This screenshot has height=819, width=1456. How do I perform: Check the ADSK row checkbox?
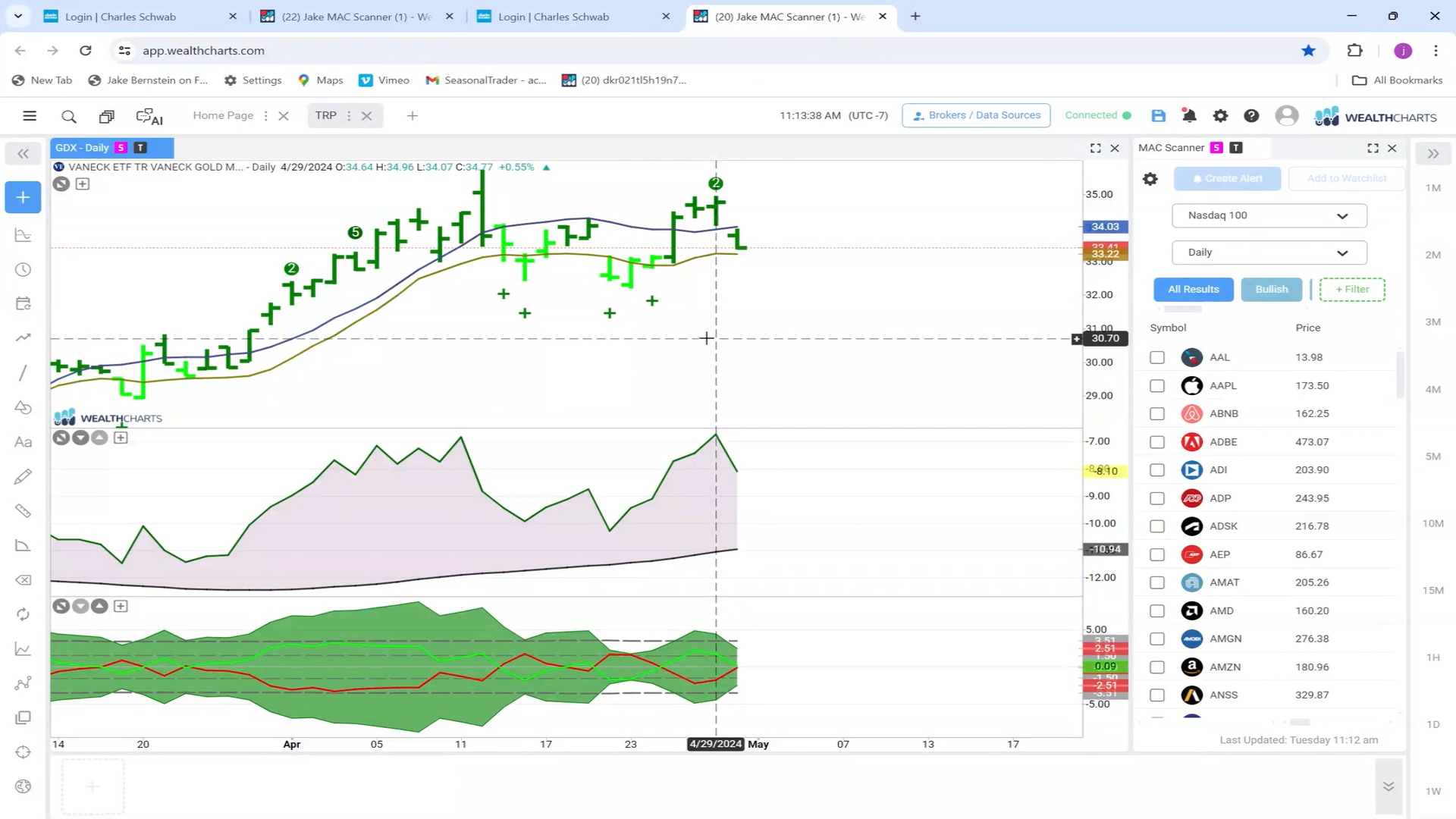pos(1157,526)
